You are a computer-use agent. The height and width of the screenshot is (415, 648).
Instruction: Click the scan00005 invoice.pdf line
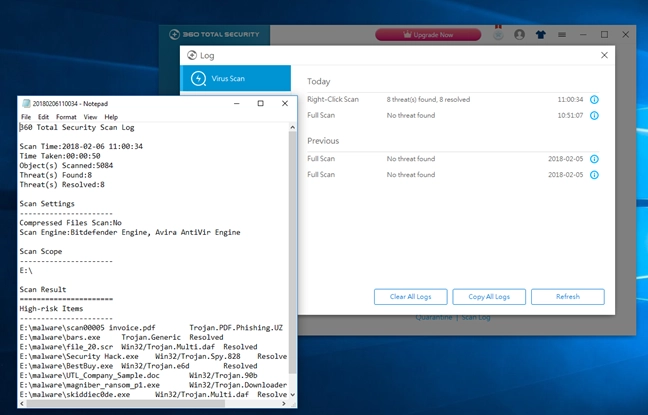151,328
